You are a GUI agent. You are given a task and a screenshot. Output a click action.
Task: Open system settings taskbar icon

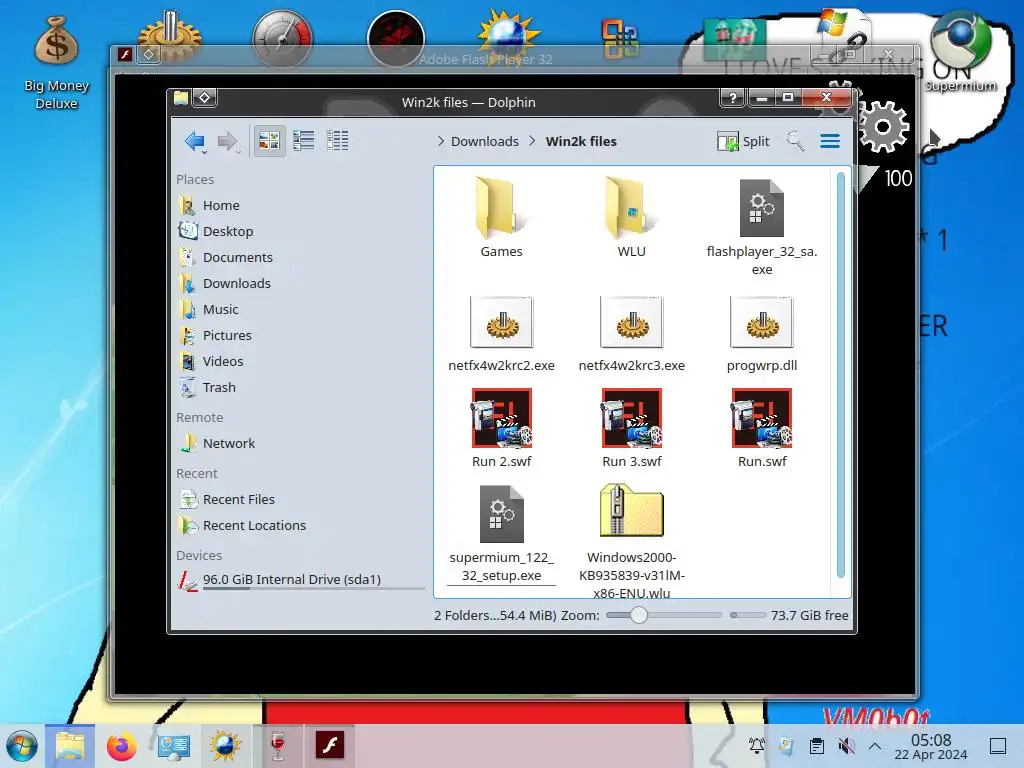pyautogui.click(x=173, y=746)
